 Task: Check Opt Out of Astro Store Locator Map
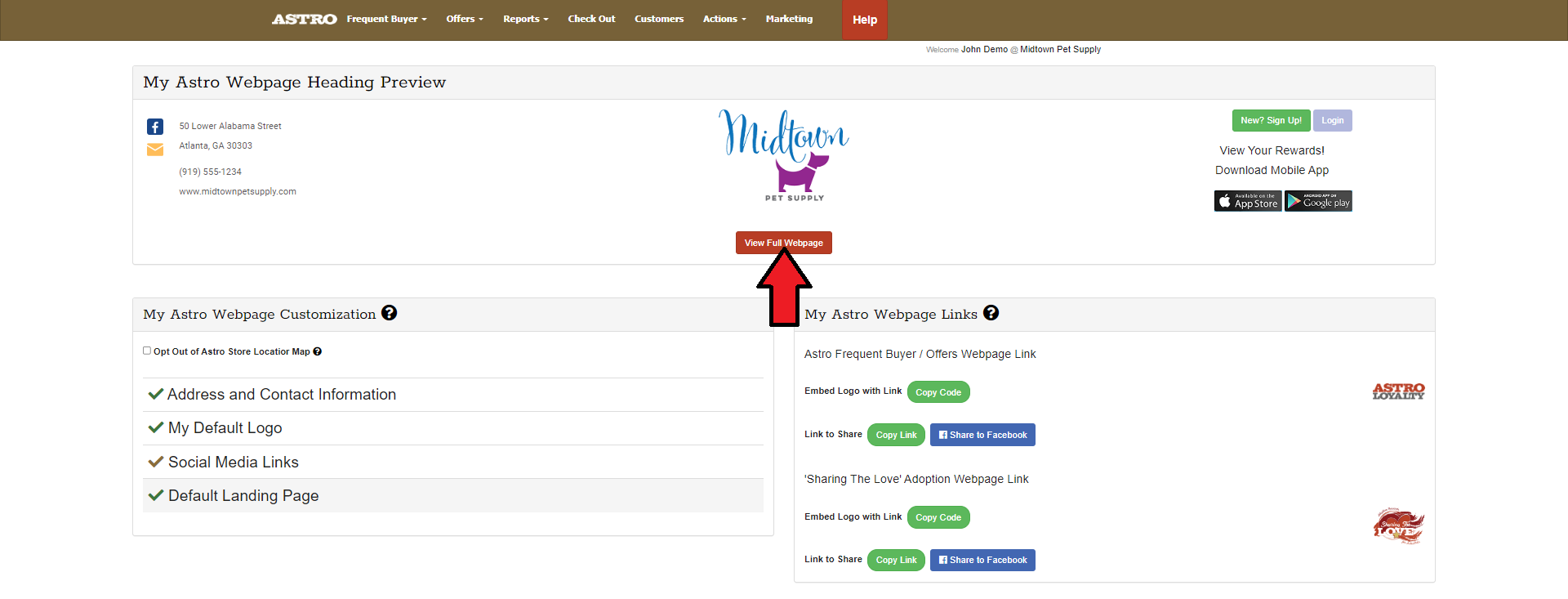coord(147,351)
